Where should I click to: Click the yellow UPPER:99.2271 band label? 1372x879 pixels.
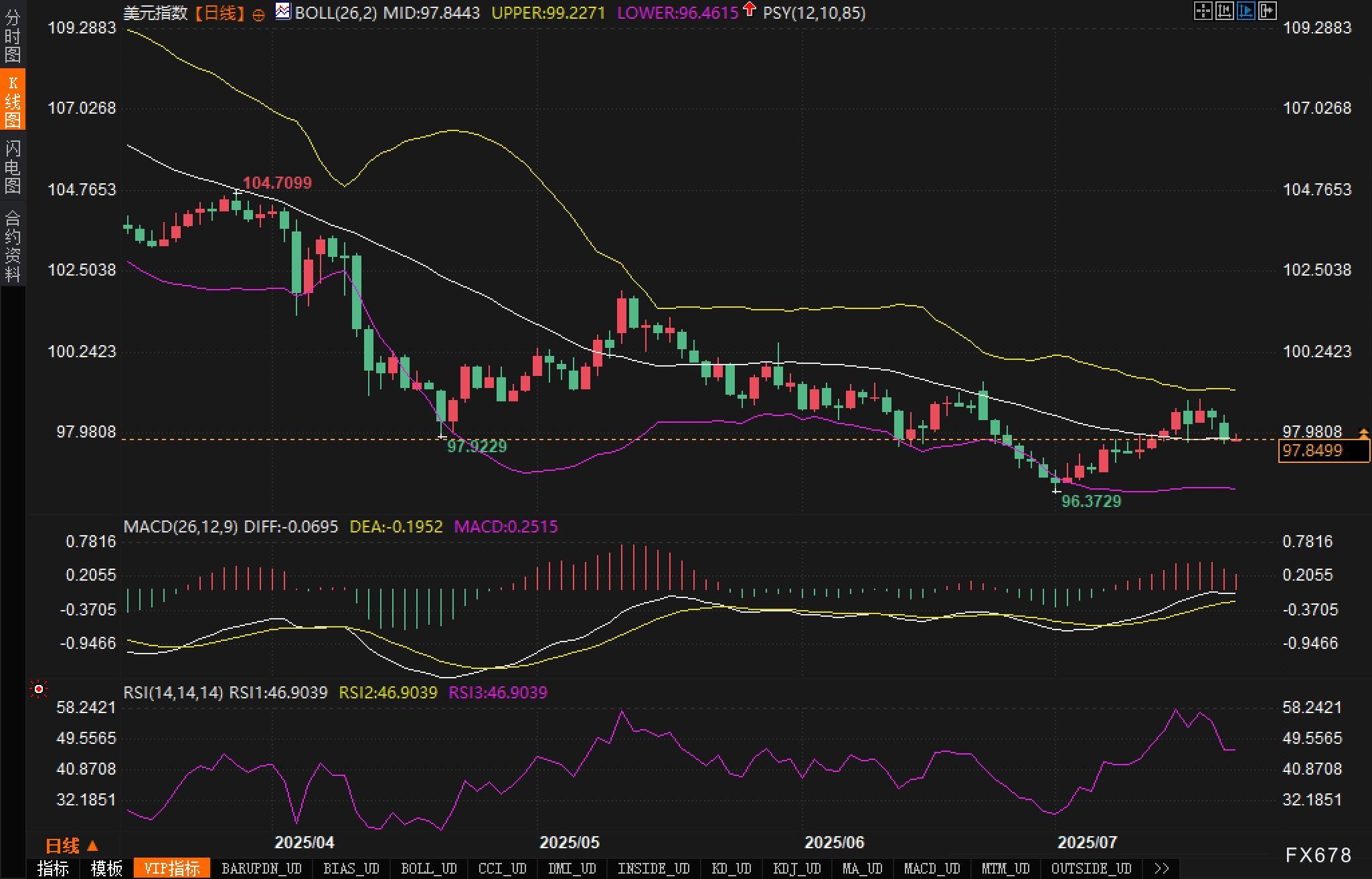tap(547, 13)
